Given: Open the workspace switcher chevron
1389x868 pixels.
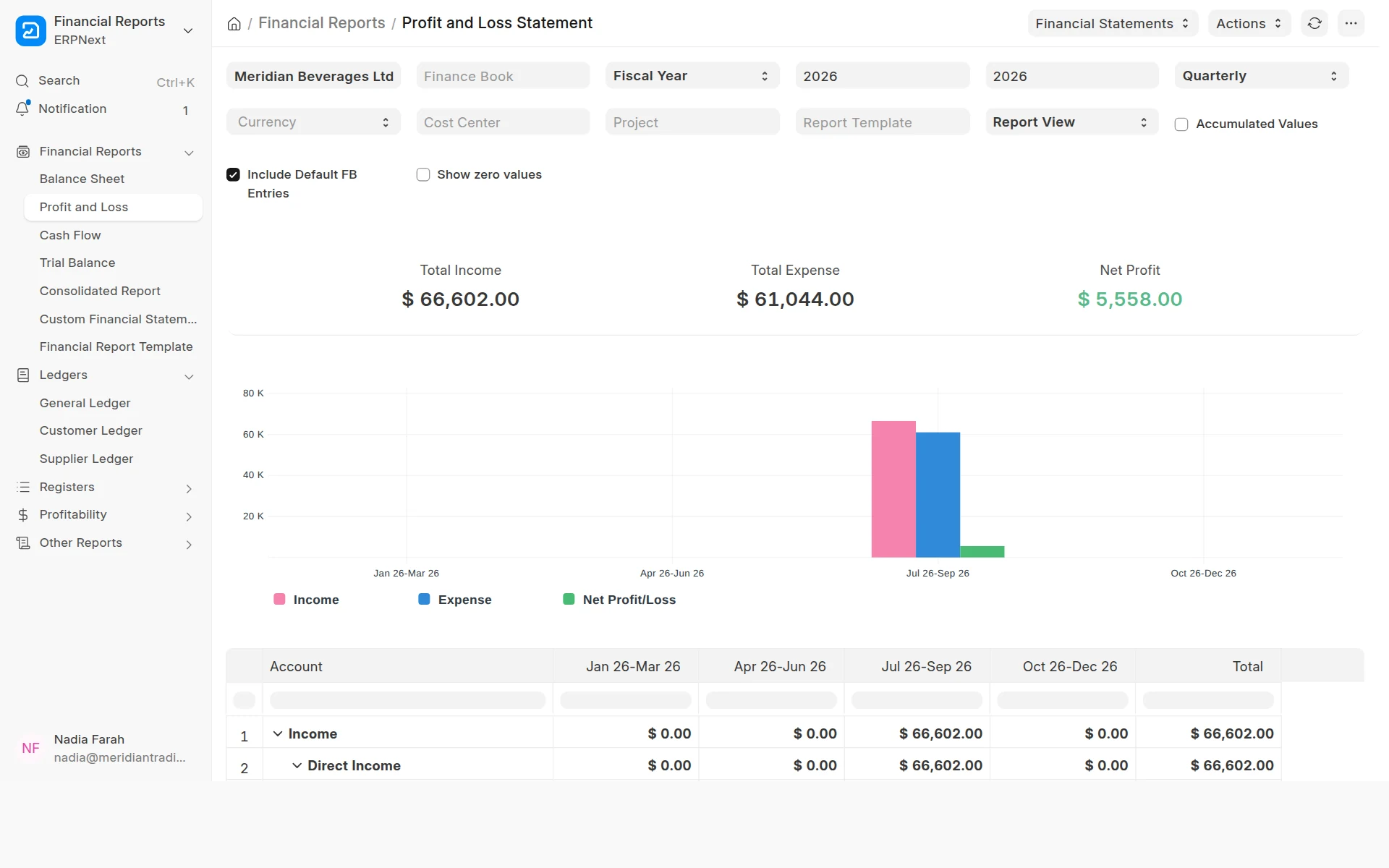Looking at the screenshot, I should pos(188,30).
